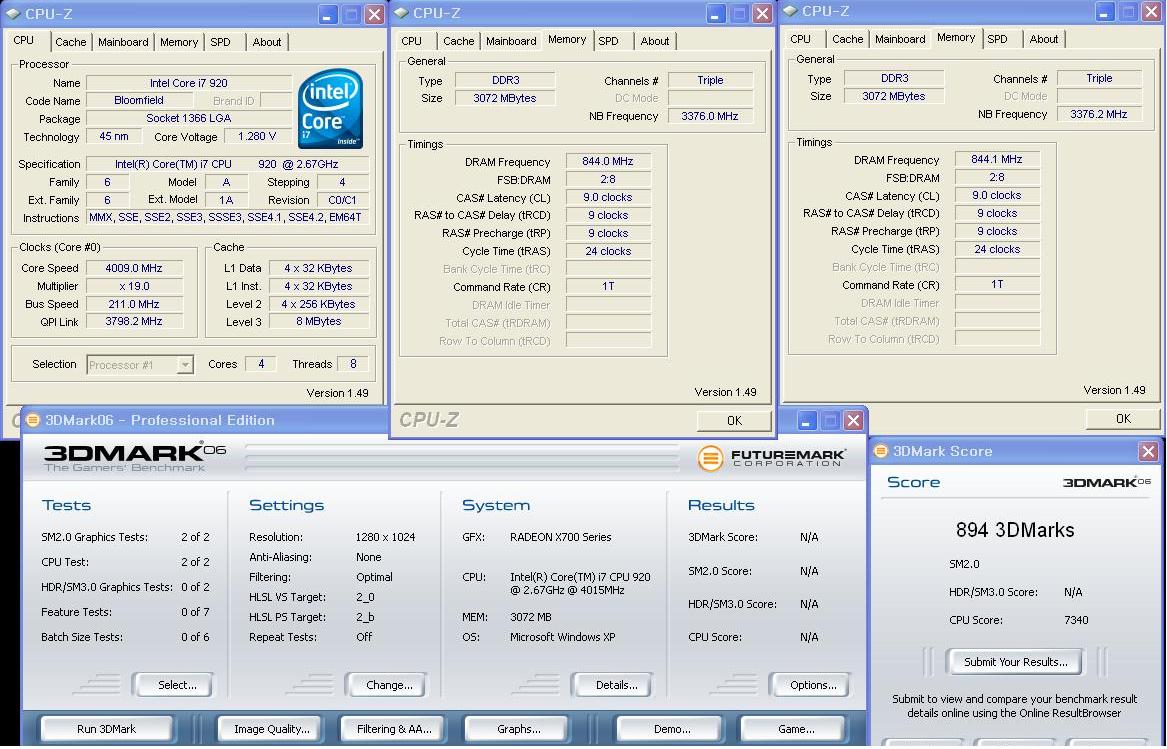Open SPD tab in the left CPU-Z window
The height and width of the screenshot is (749, 1167).
pyautogui.click(x=220, y=42)
